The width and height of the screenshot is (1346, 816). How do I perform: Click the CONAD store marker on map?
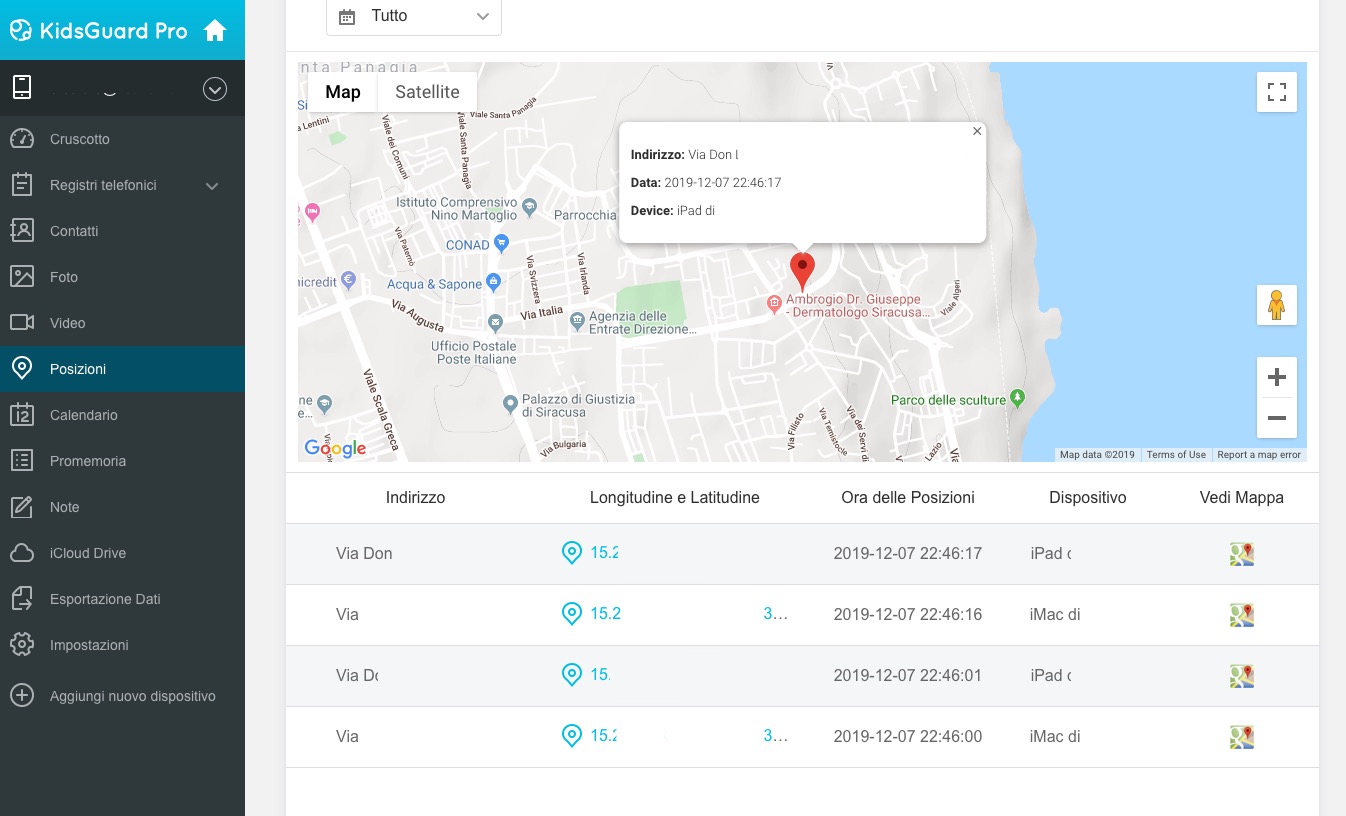click(x=502, y=243)
